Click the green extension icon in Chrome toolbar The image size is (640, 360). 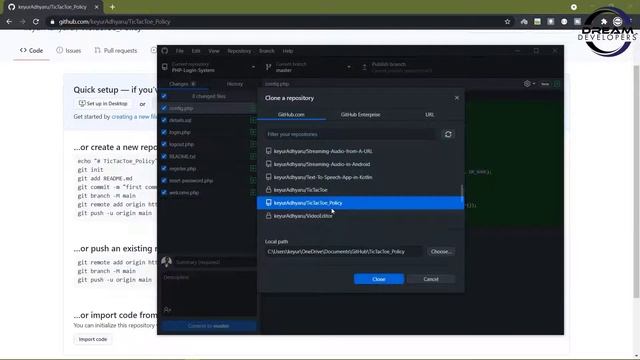[537, 22]
